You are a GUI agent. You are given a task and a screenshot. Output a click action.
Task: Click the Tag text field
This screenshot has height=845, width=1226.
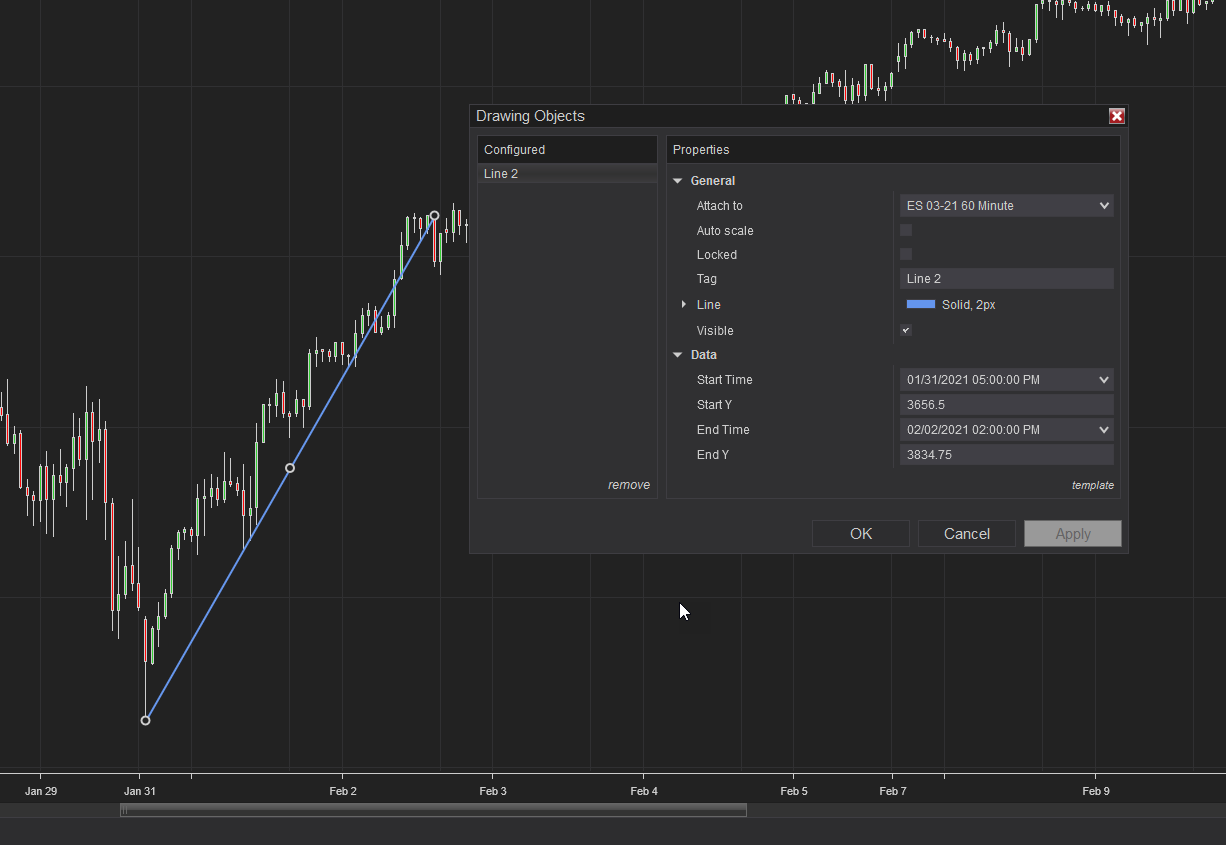(x=1006, y=279)
